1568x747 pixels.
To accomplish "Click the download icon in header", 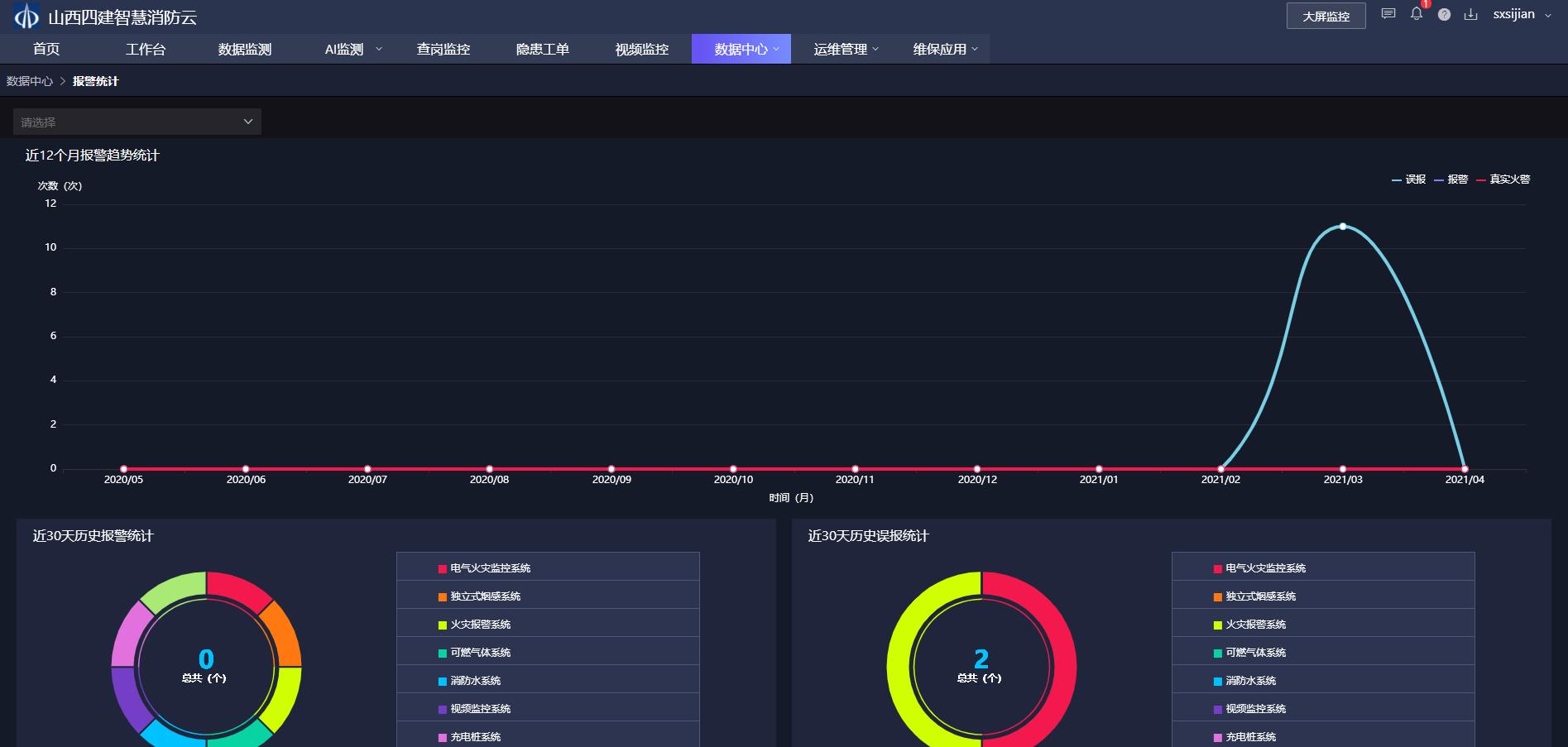I will click(x=1470, y=15).
